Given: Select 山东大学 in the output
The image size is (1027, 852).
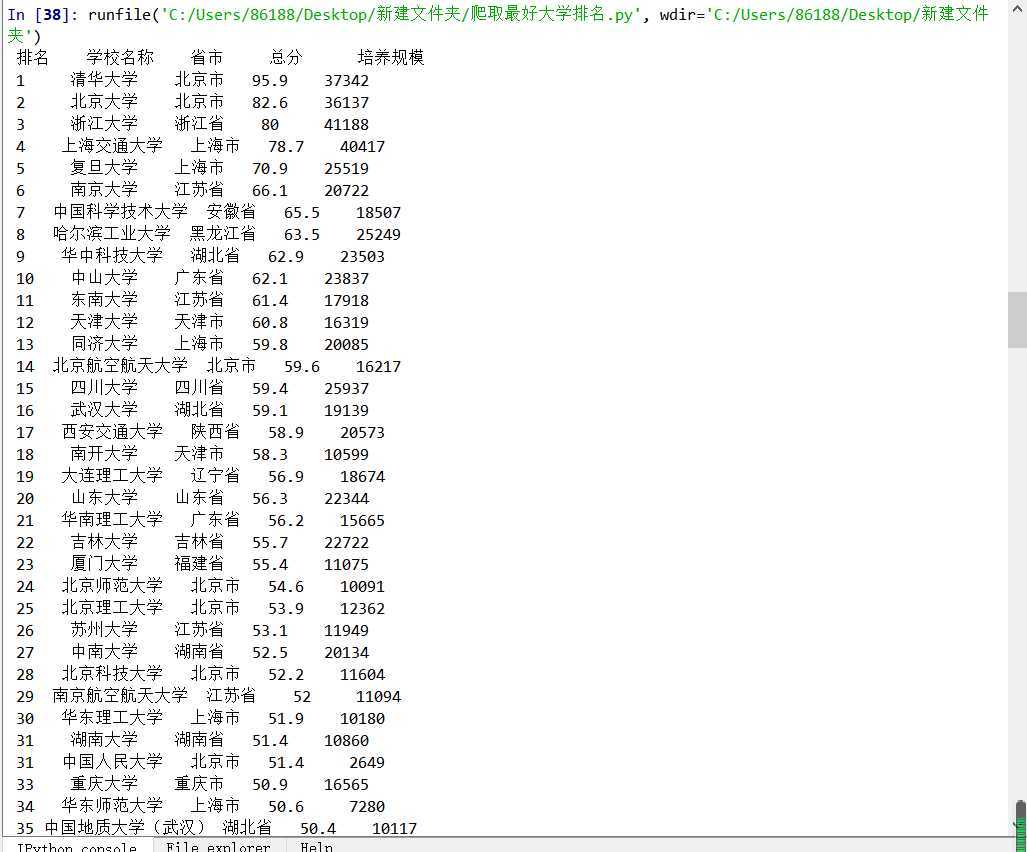Looking at the screenshot, I should coord(104,498).
